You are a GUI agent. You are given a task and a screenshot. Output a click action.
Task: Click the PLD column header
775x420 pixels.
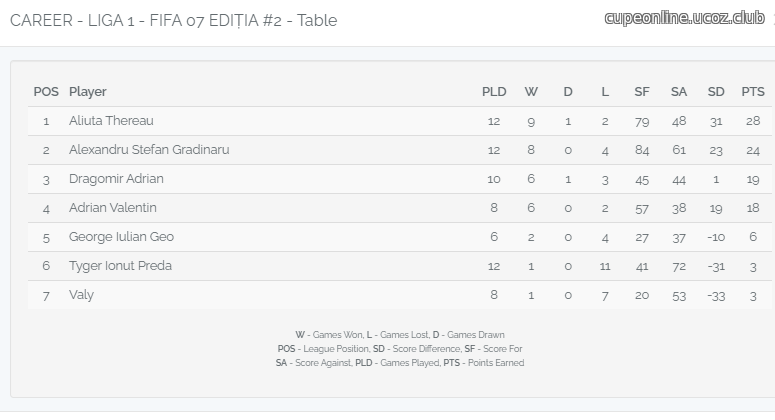coord(494,92)
